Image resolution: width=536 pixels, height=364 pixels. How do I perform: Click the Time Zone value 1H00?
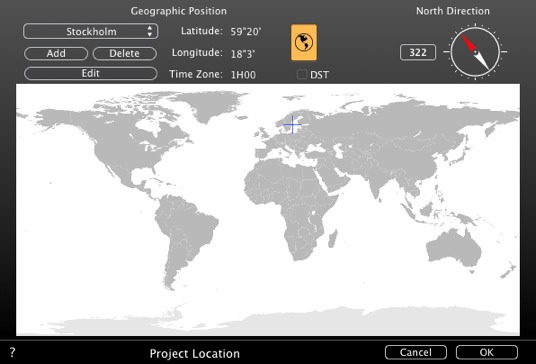click(x=243, y=75)
